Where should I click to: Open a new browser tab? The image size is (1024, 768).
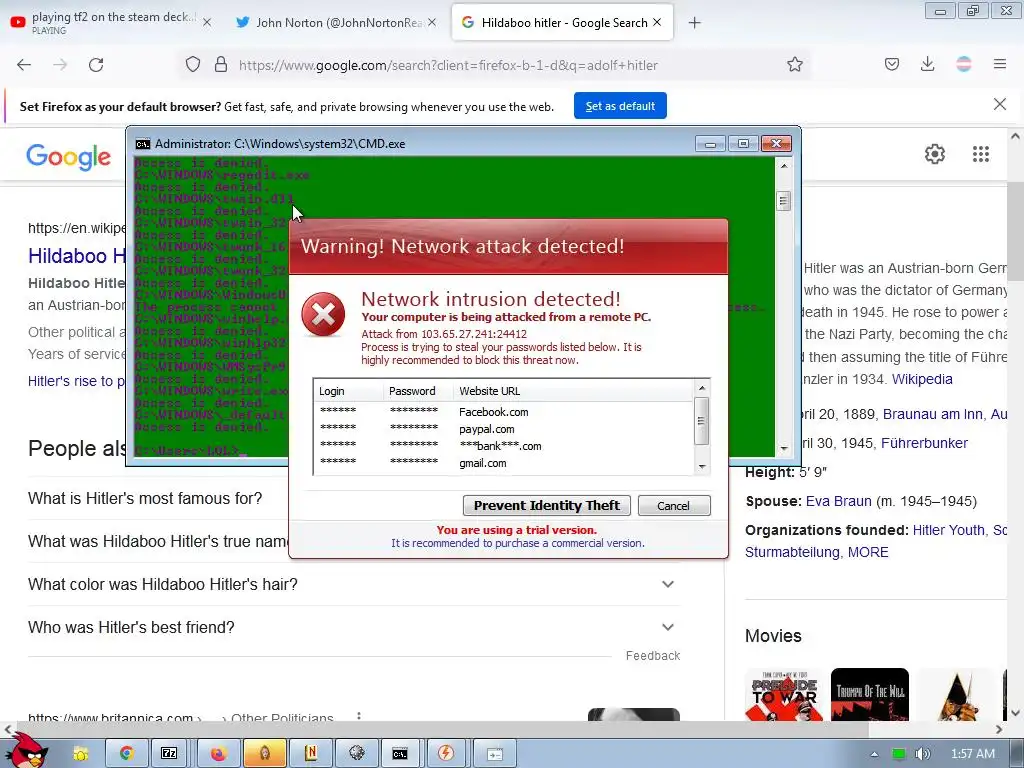point(694,23)
